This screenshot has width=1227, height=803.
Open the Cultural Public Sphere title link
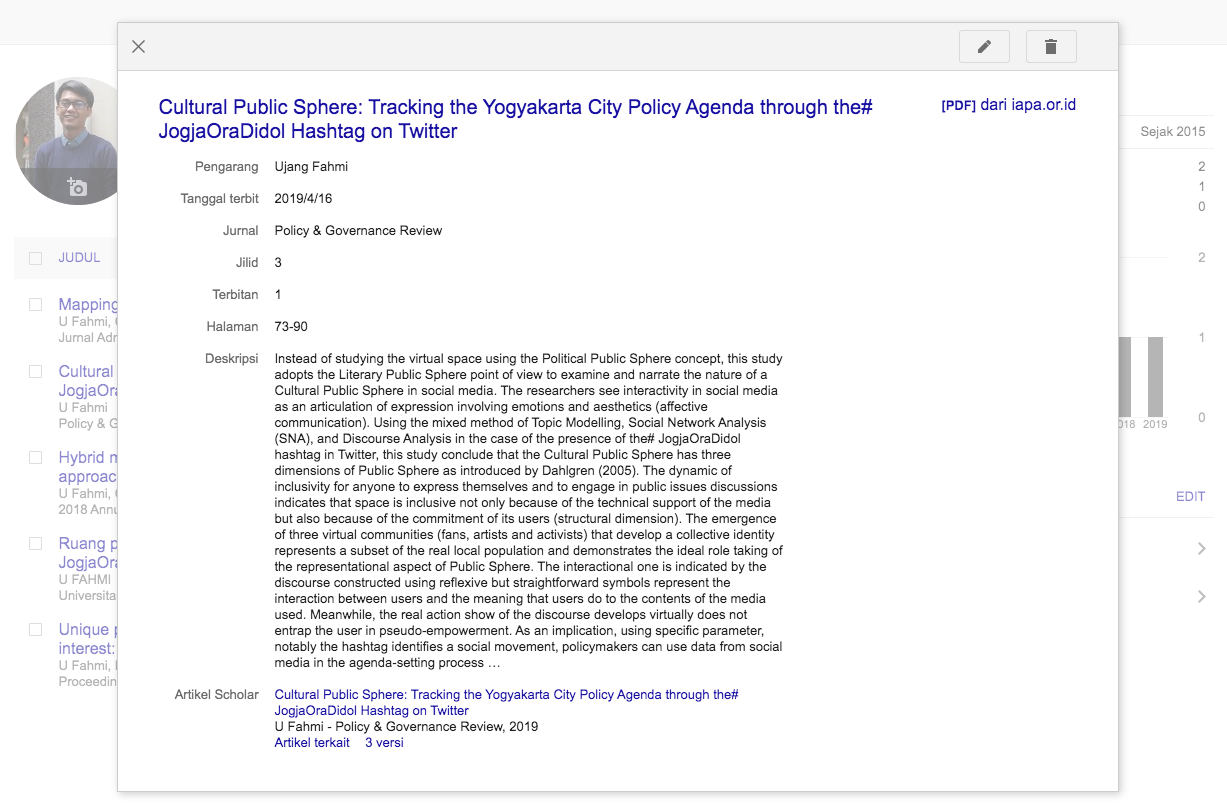(x=516, y=119)
